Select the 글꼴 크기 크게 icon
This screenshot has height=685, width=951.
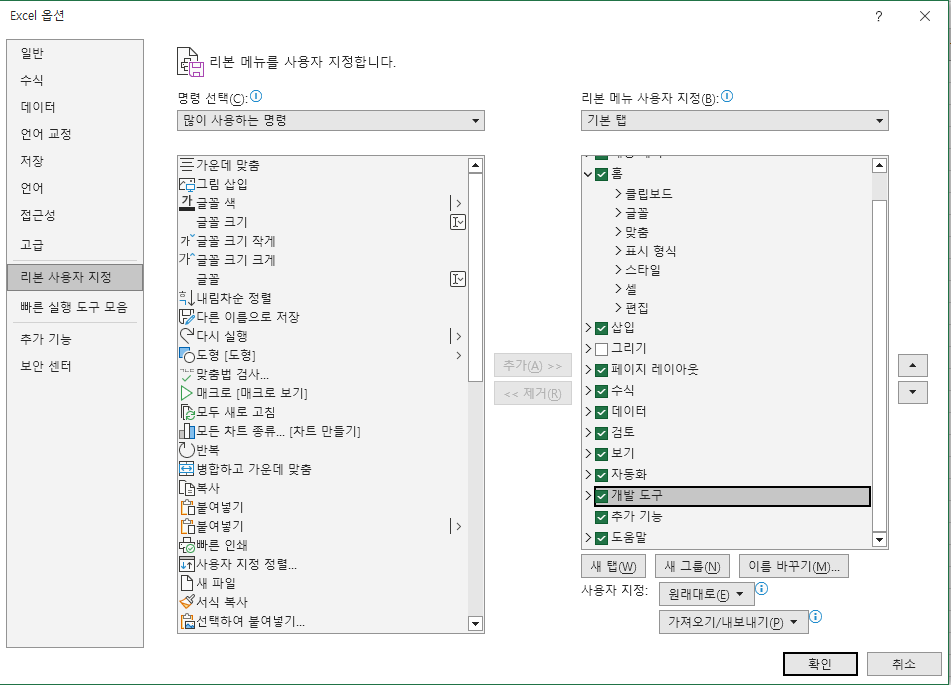coord(187,260)
